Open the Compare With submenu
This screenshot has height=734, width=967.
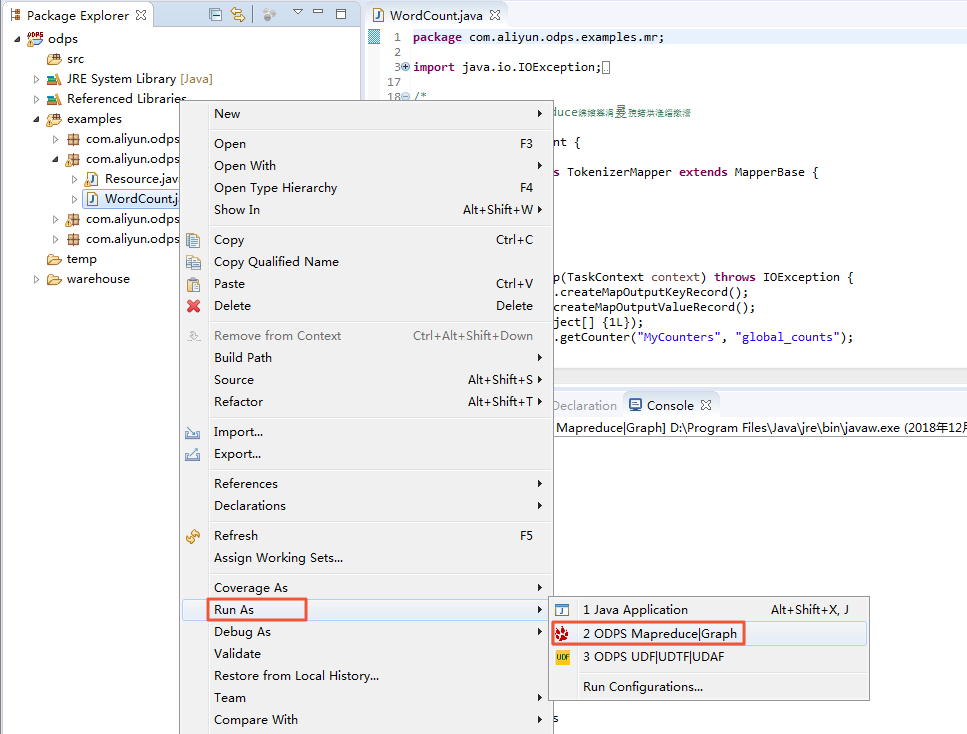click(x=366, y=720)
